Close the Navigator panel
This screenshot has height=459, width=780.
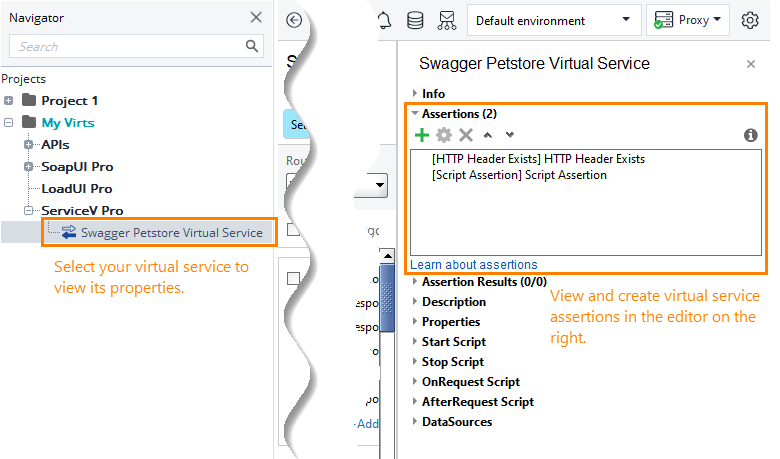tap(256, 17)
